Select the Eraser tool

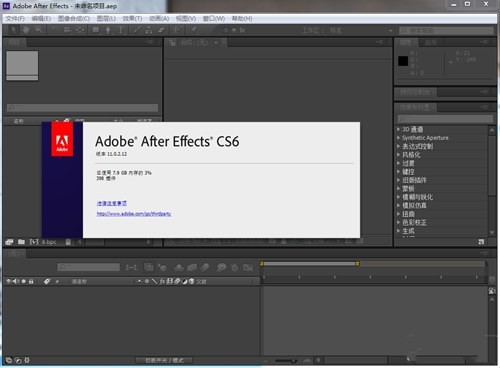tap(161, 30)
